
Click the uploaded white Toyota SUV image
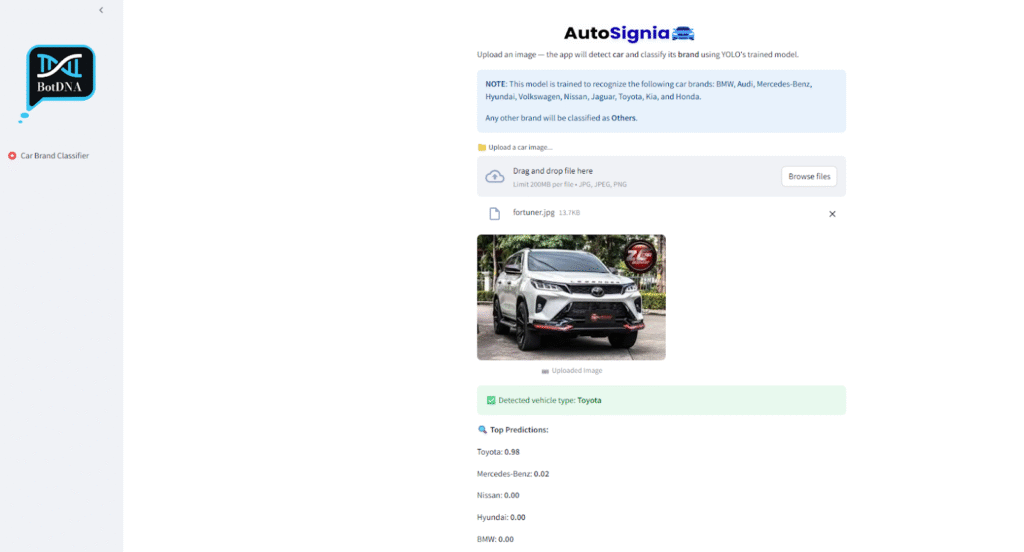571,297
